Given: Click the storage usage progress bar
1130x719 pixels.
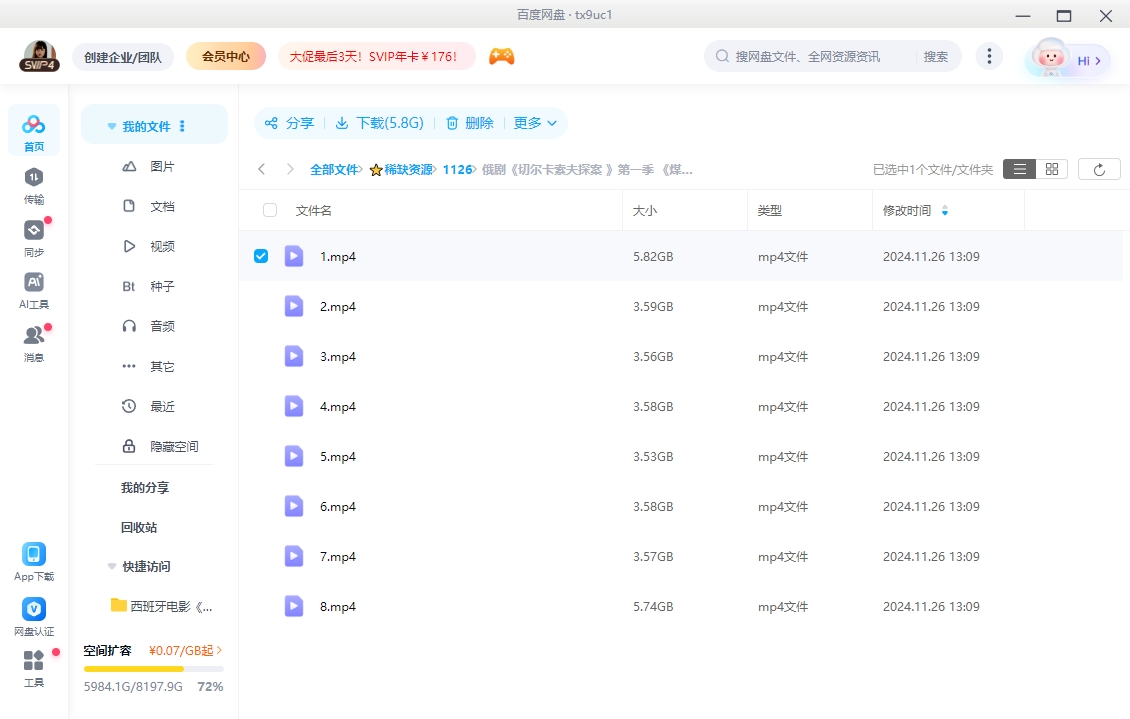Looking at the screenshot, I should point(154,669).
